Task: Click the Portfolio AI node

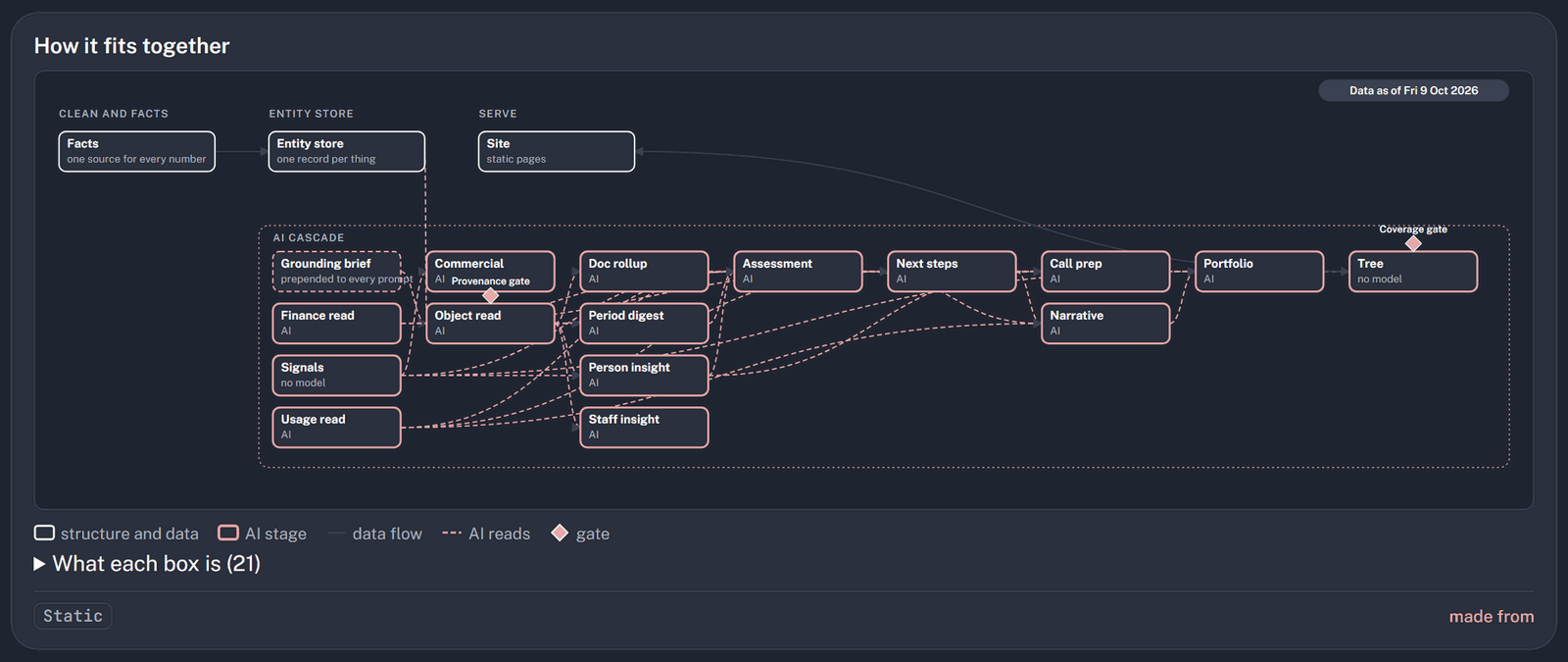Action: coord(1259,272)
